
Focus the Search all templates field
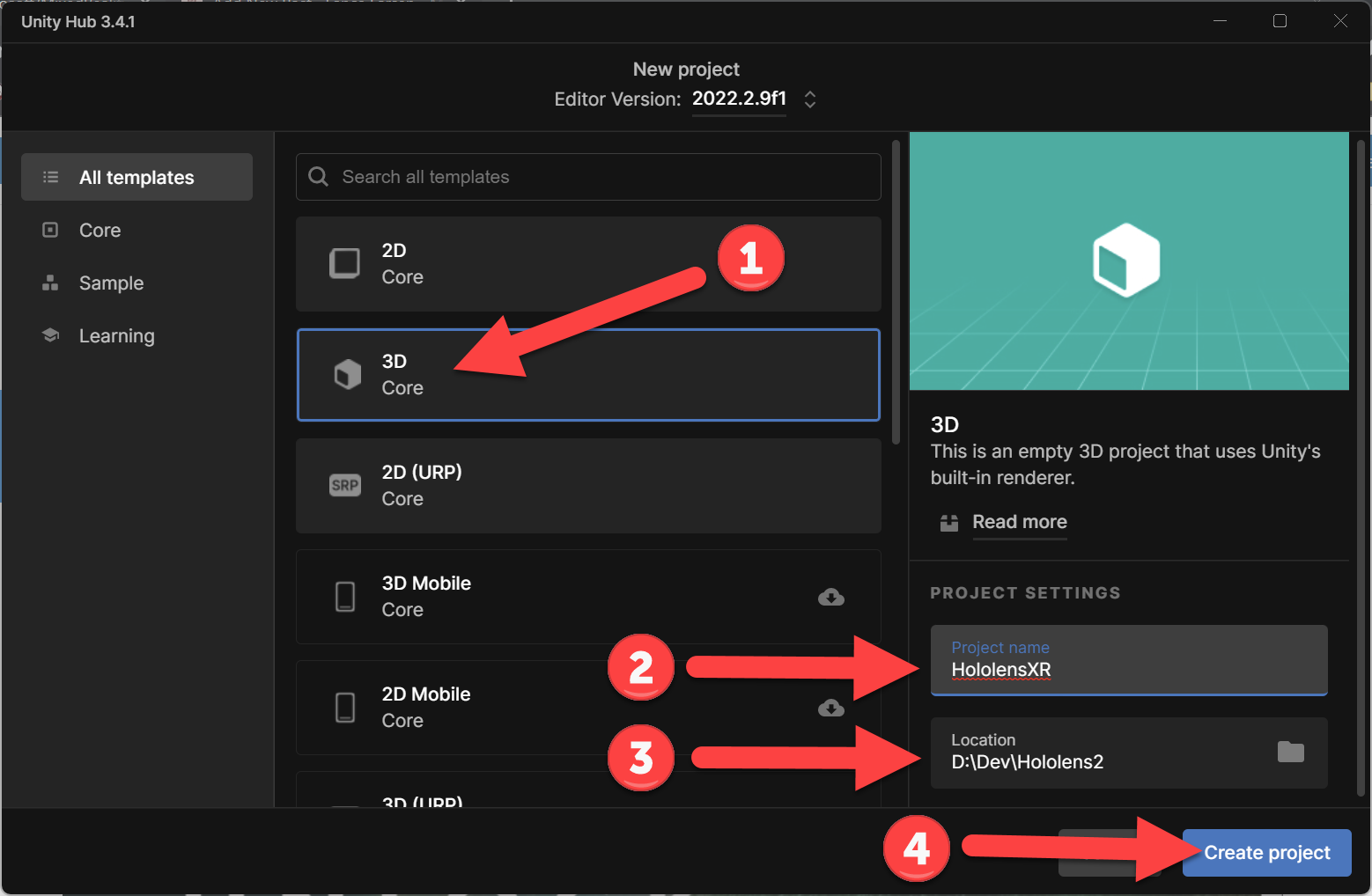point(588,177)
